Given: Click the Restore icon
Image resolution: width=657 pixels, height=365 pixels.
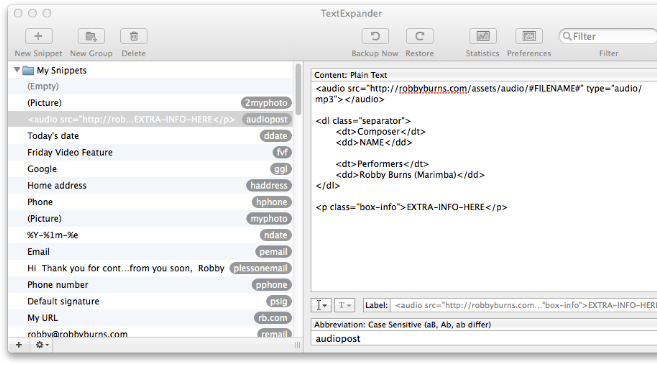Looking at the screenshot, I should (419, 36).
